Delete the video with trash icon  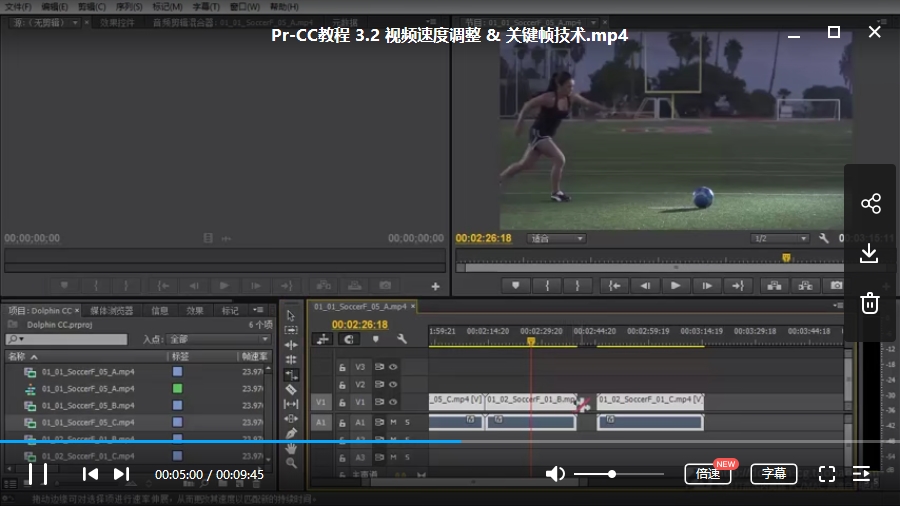[x=870, y=303]
